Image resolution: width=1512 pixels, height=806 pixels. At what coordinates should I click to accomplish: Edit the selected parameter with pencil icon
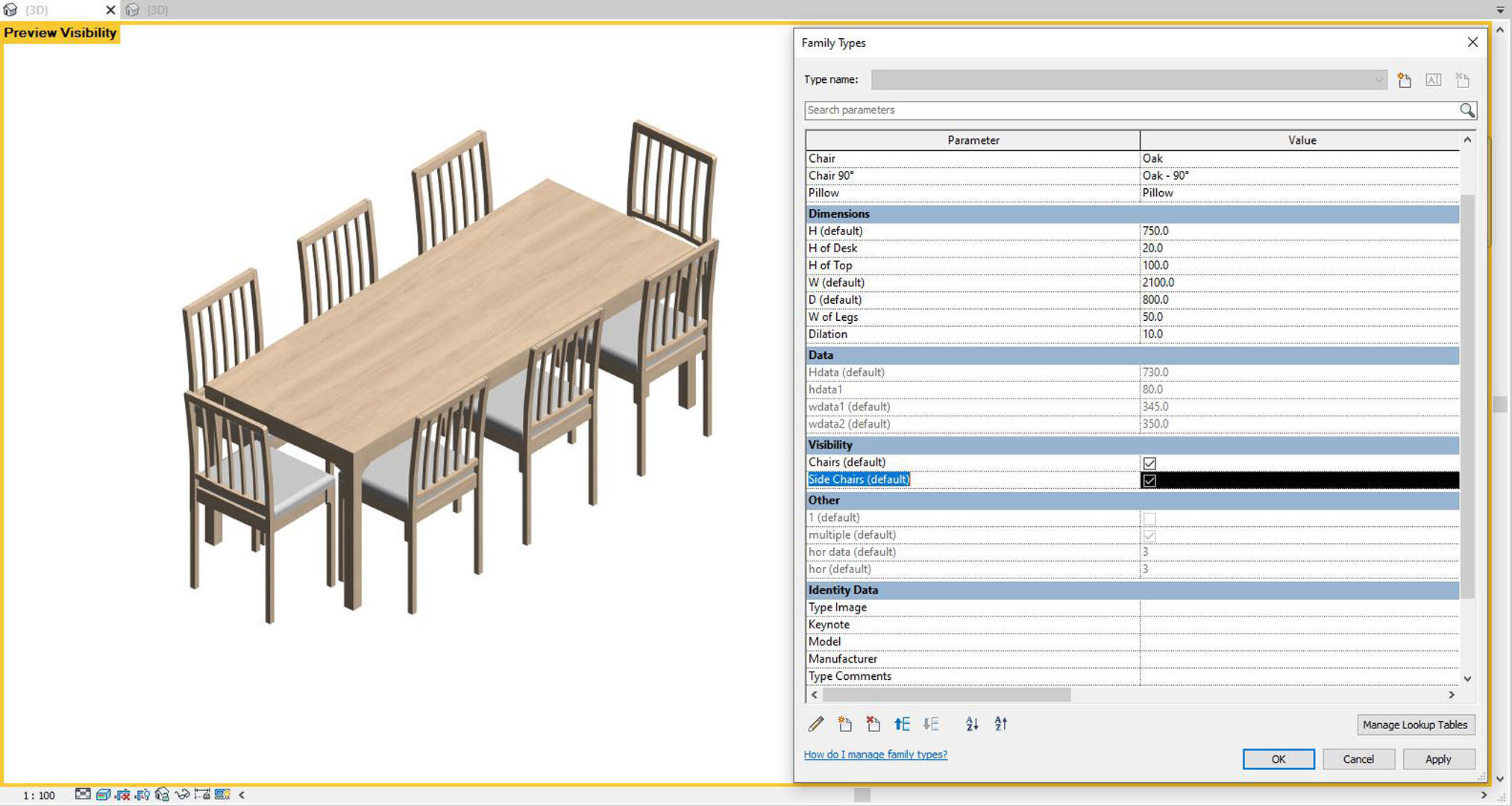click(816, 724)
